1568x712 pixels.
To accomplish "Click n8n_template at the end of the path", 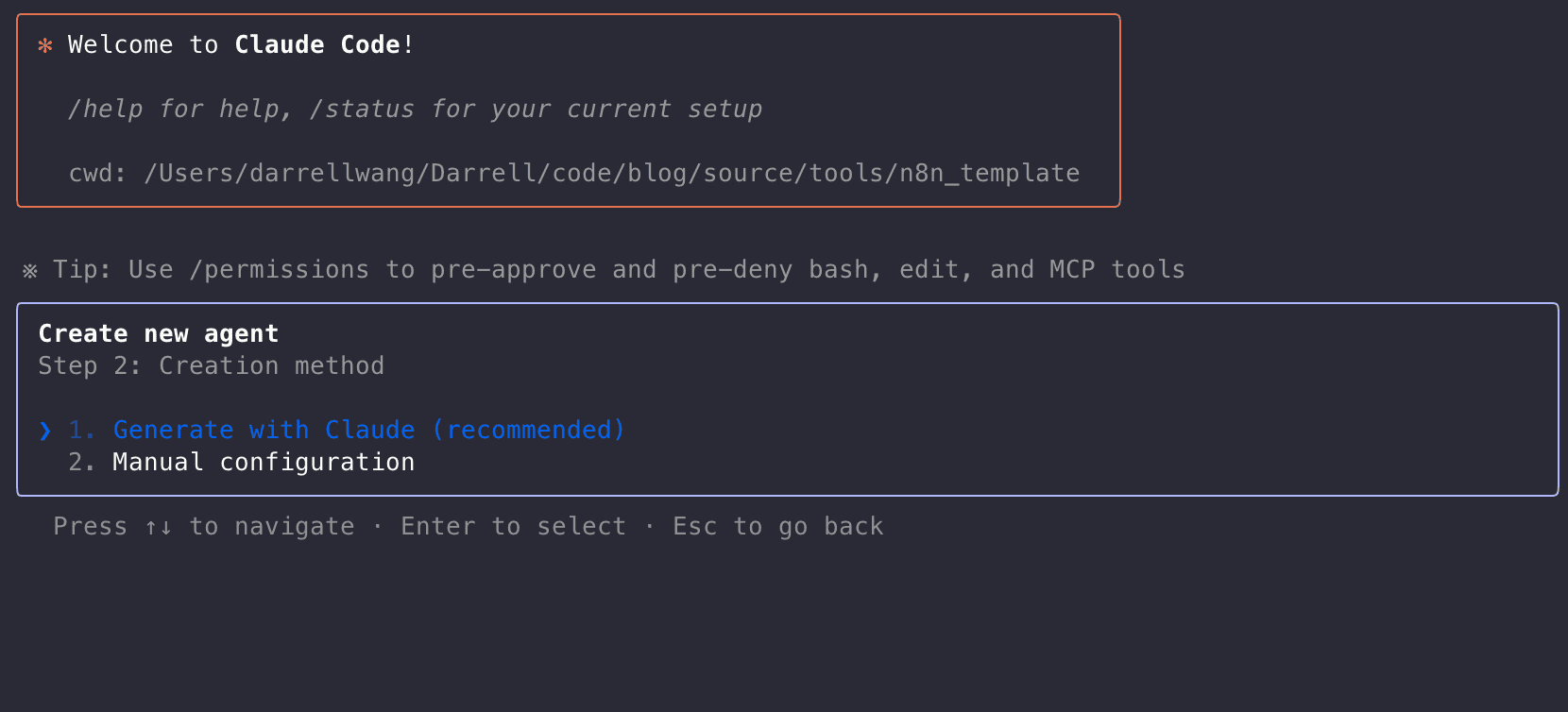I will click(x=989, y=174).
